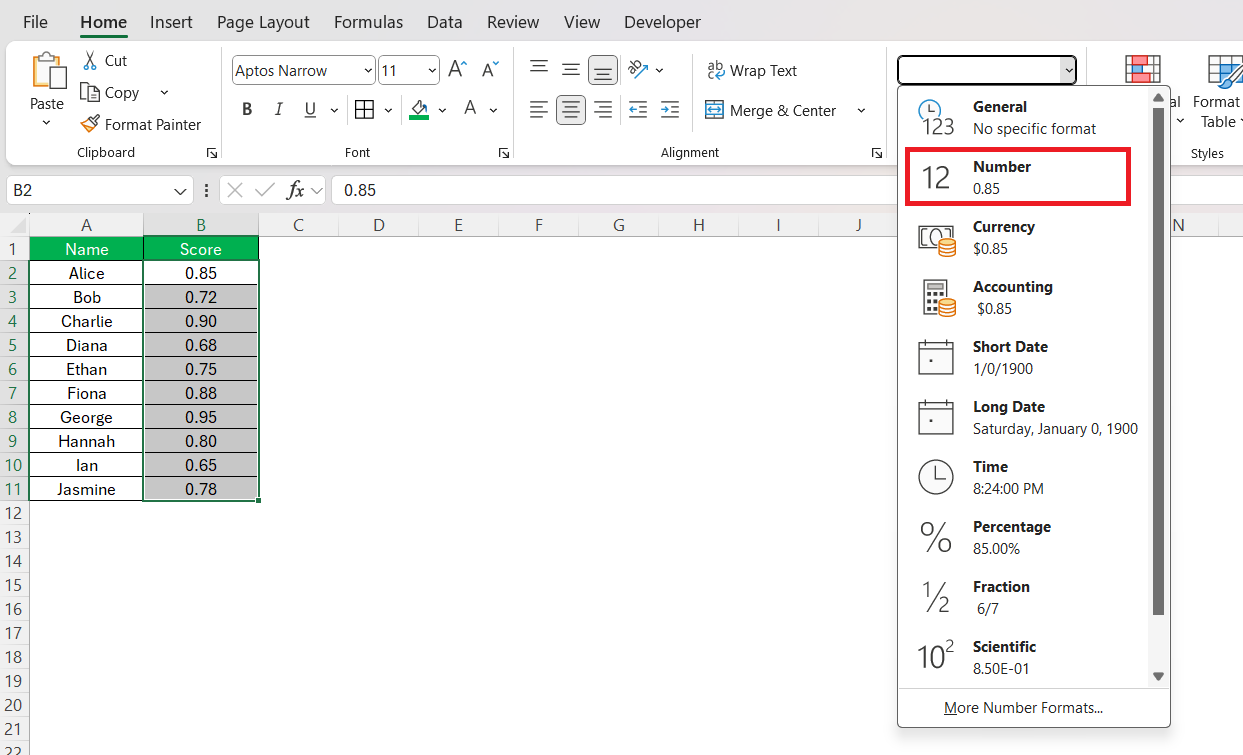This screenshot has width=1243, height=755.
Task: Open the font size dropdown
Action: click(432, 70)
